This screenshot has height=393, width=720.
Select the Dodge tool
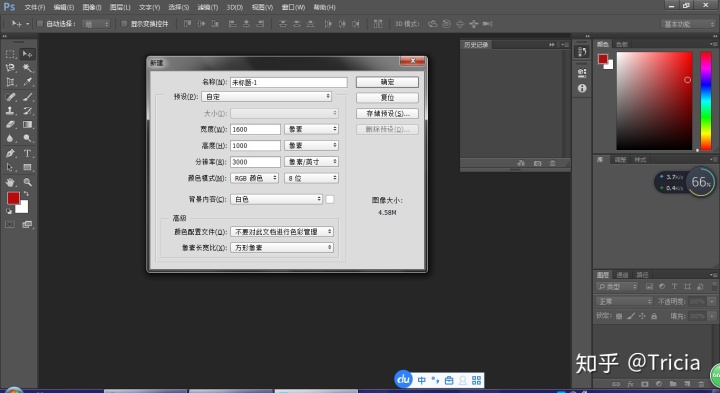tap(28, 138)
